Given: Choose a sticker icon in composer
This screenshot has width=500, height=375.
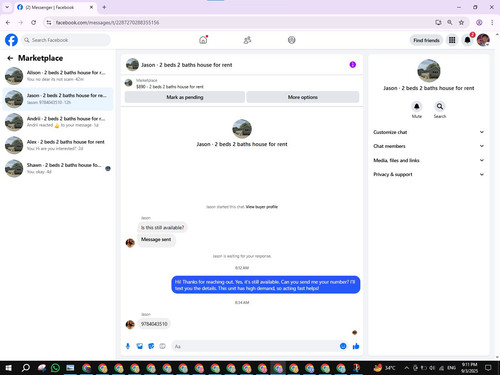Looking at the screenshot, I should click(x=151, y=346).
